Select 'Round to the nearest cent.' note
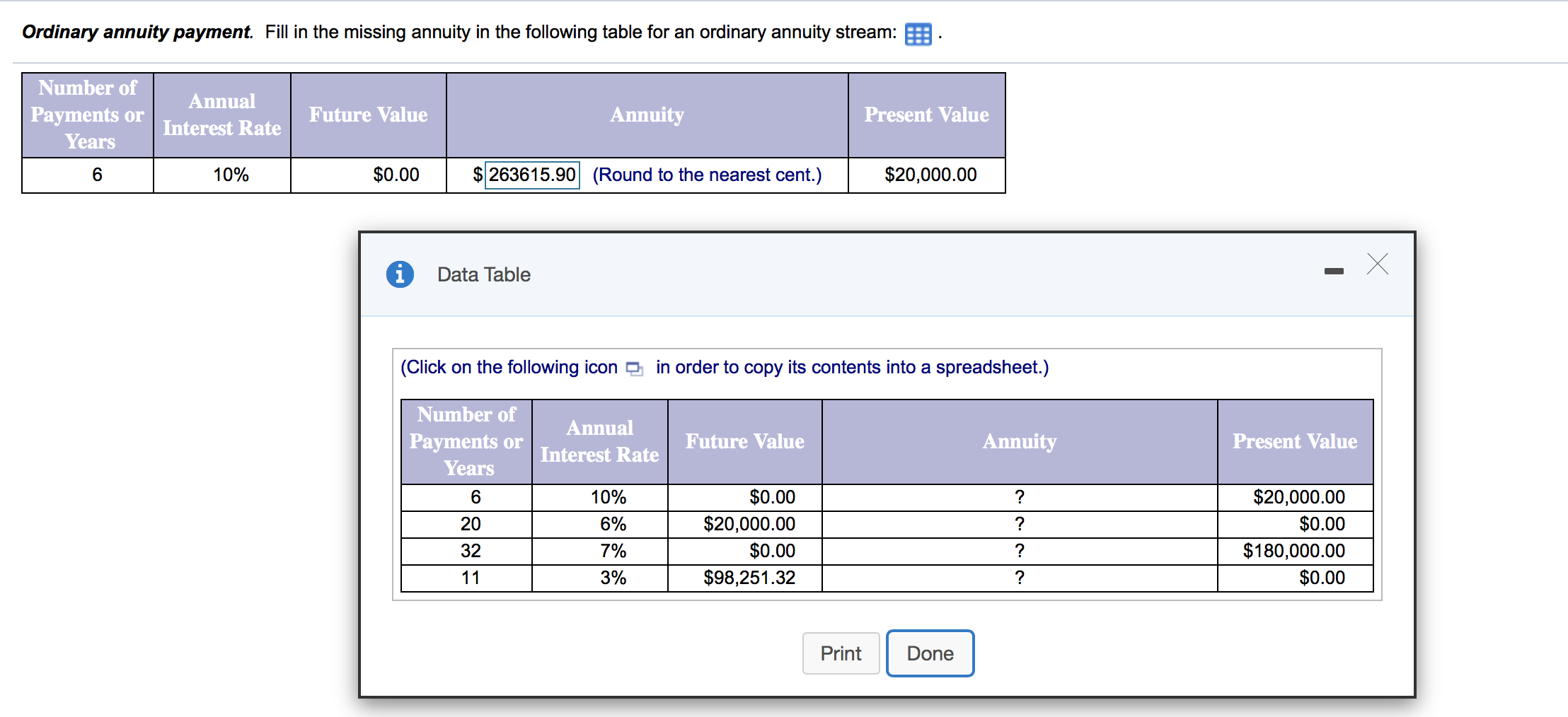 click(707, 175)
